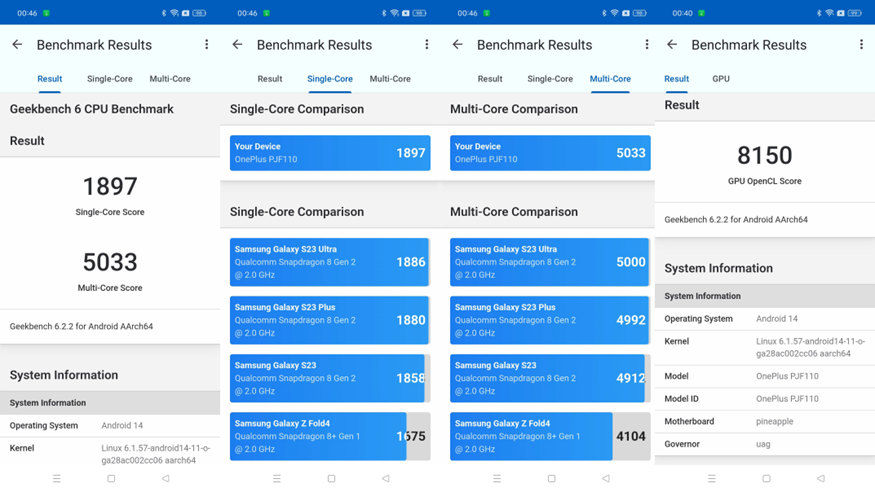Image resolution: width=875 pixels, height=492 pixels.
Task: Switch to the GPU tab
Action: click(x=721, y=79)
